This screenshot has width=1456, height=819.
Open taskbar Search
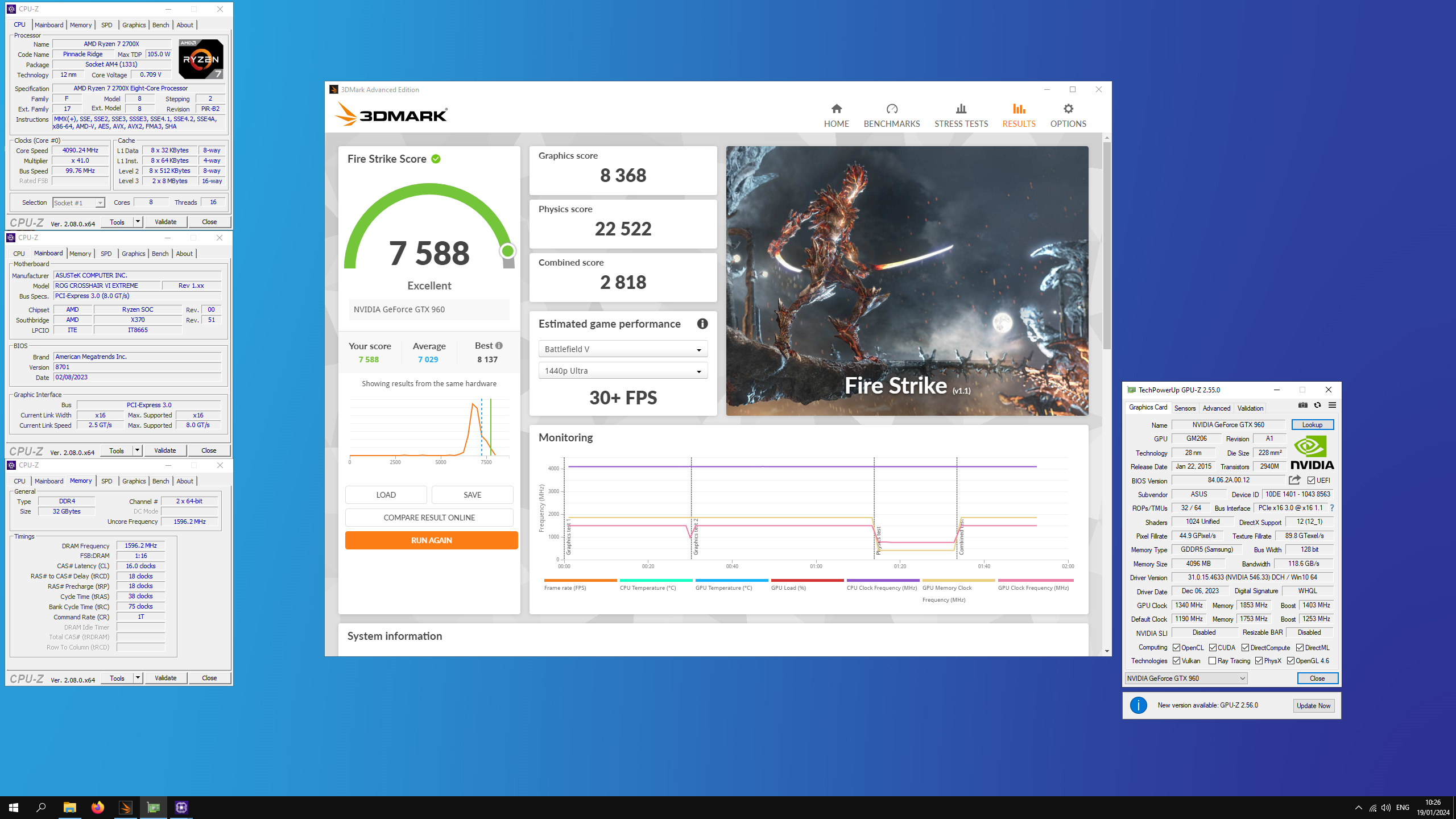41,807
